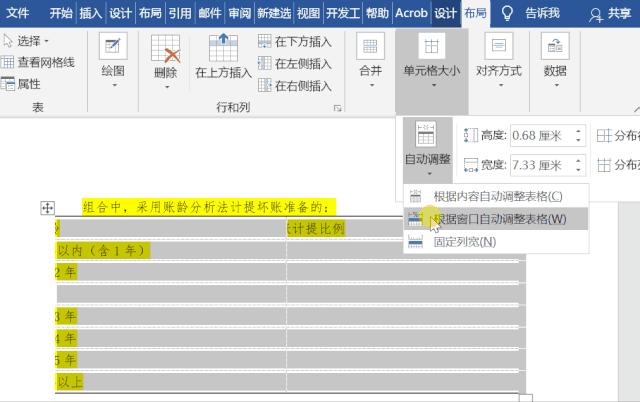The image size is (640, 402).
Task: Click 在右侧插入 insert right
Action: click(295, 86)
